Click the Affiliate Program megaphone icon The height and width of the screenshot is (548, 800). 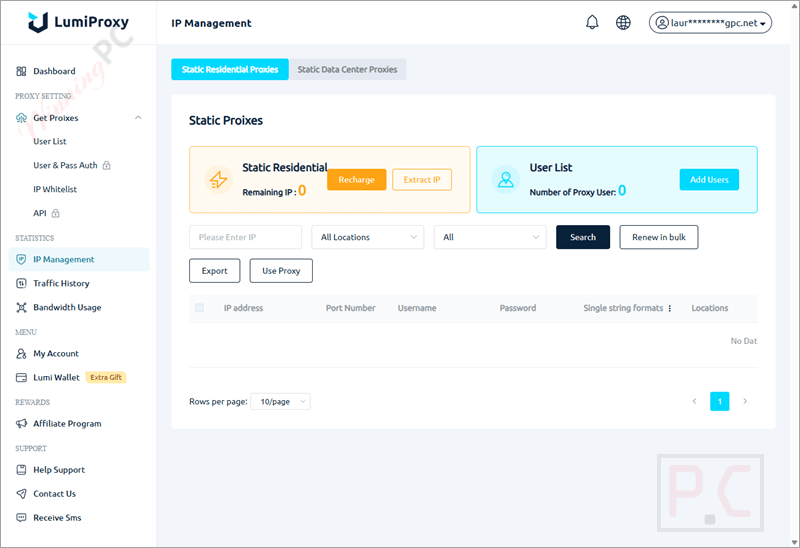[x=21, y=424]
